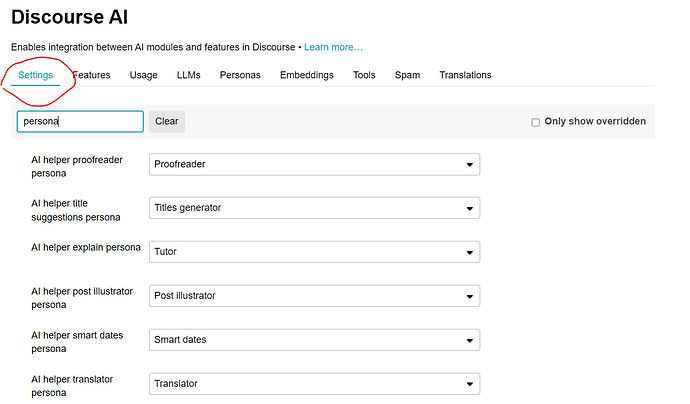Screen dimensions: 690x404
Task: Switch to the Features tab
Action: (92, 75)
